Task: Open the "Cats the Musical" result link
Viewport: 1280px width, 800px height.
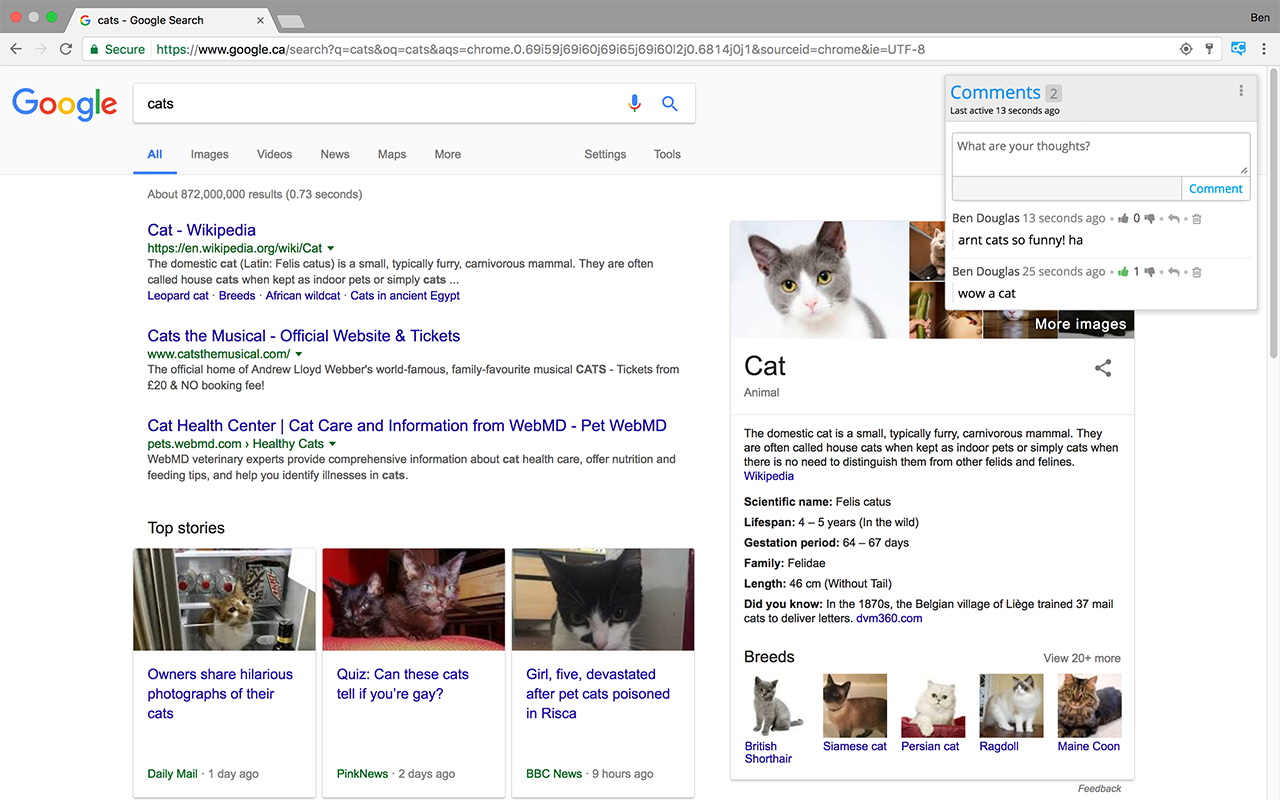Action: tap(303, 336)
